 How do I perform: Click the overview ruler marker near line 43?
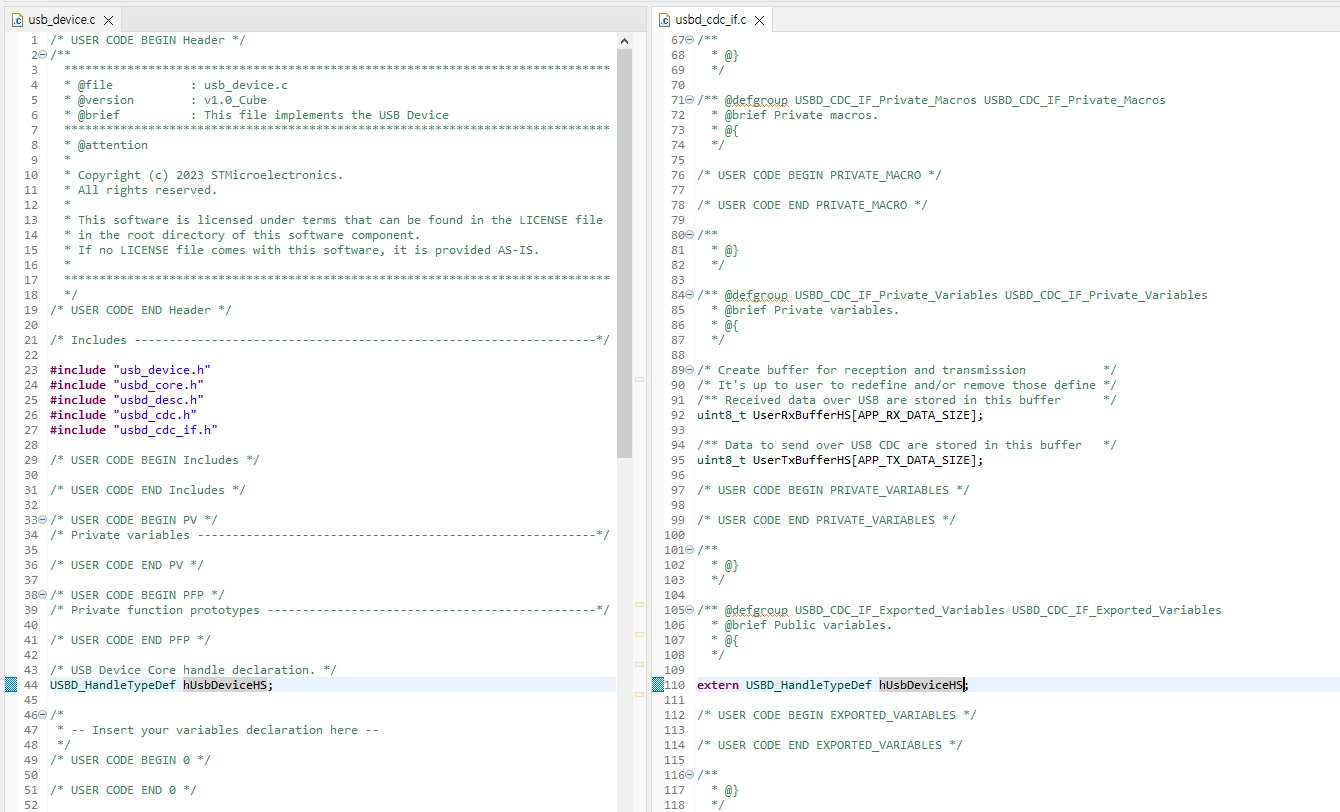tap(640, 664)
